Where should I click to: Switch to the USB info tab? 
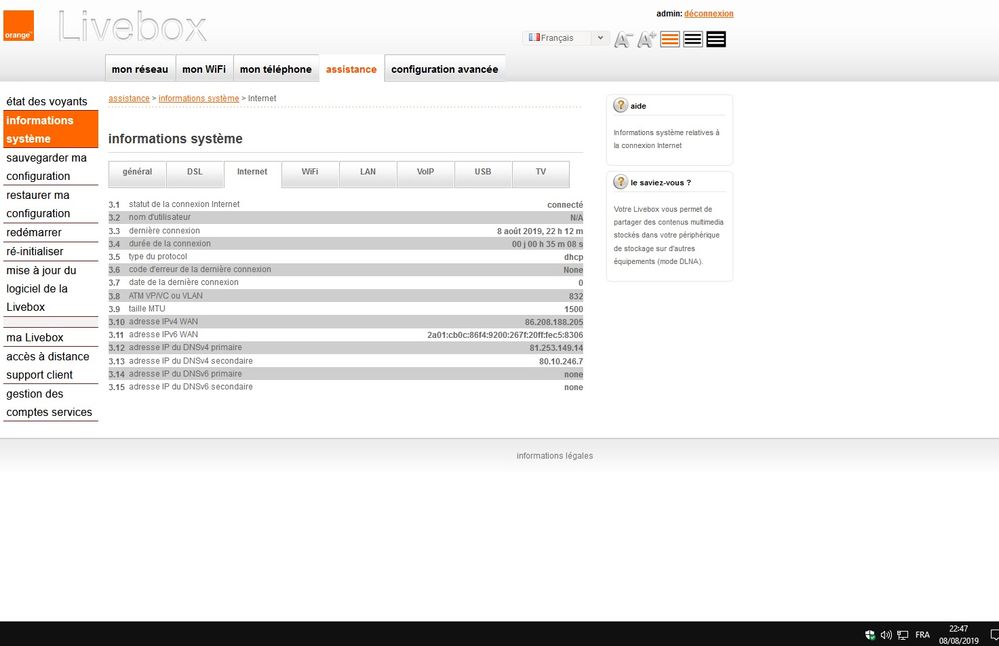point(483,172)
